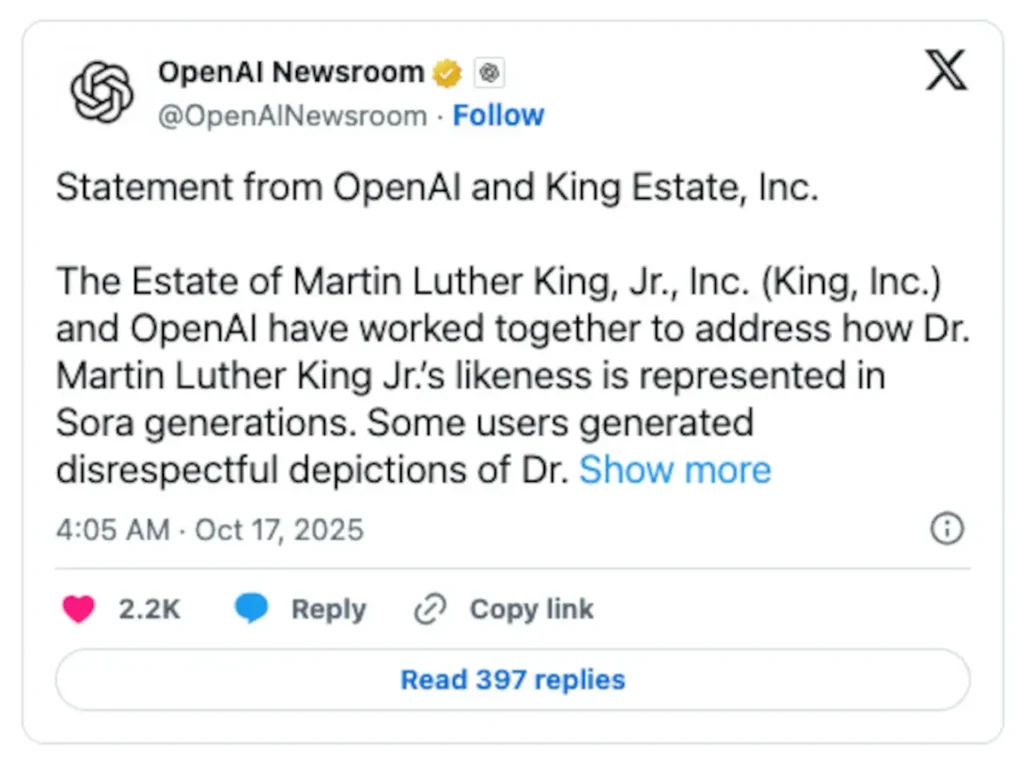Click the blue reply bubble icon
Viewport: 1024px width, 766px height.
(x=251, y=609)
